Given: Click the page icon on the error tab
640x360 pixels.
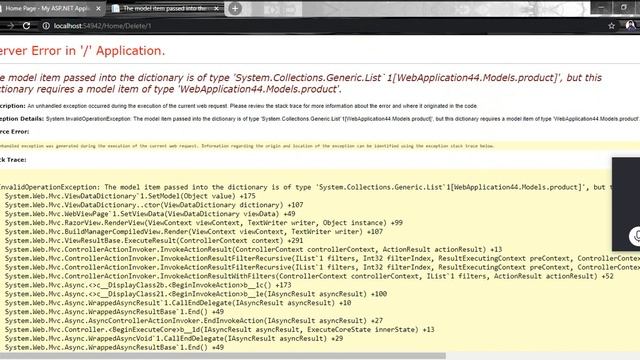Looking at the screenshot, I should 116,9.
